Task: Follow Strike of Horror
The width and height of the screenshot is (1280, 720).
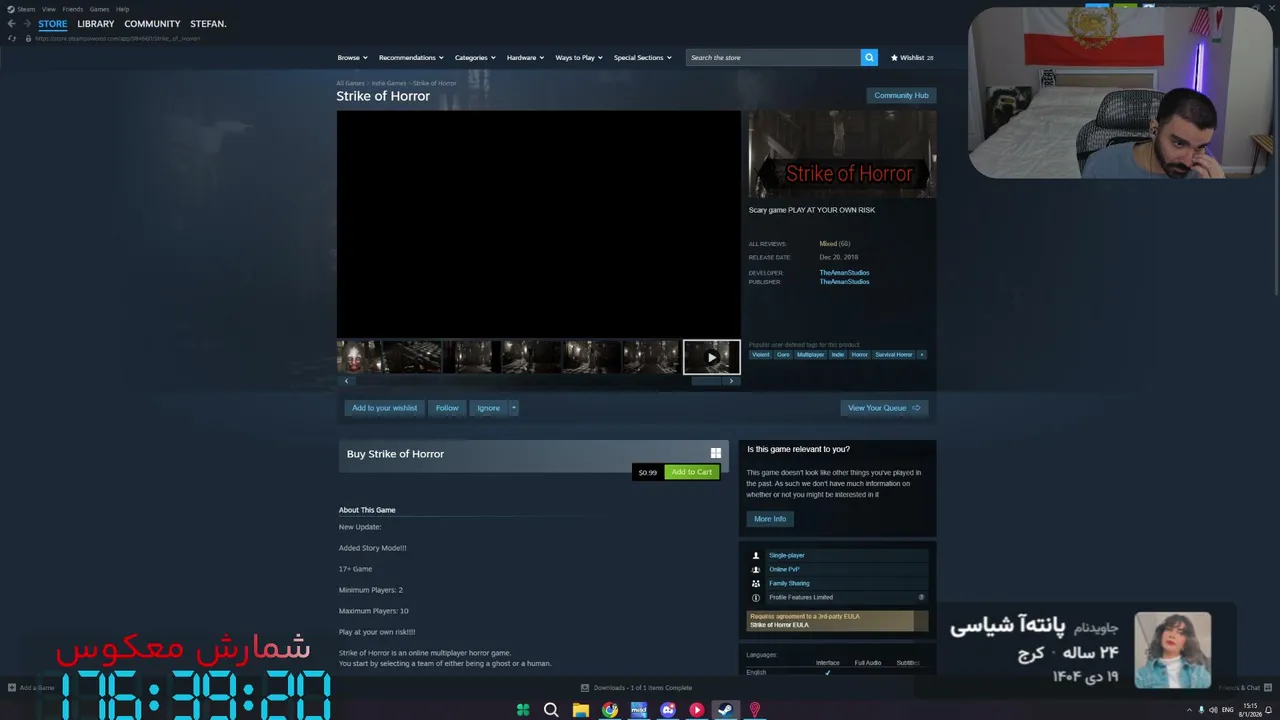Action: [x=447, y=408]
